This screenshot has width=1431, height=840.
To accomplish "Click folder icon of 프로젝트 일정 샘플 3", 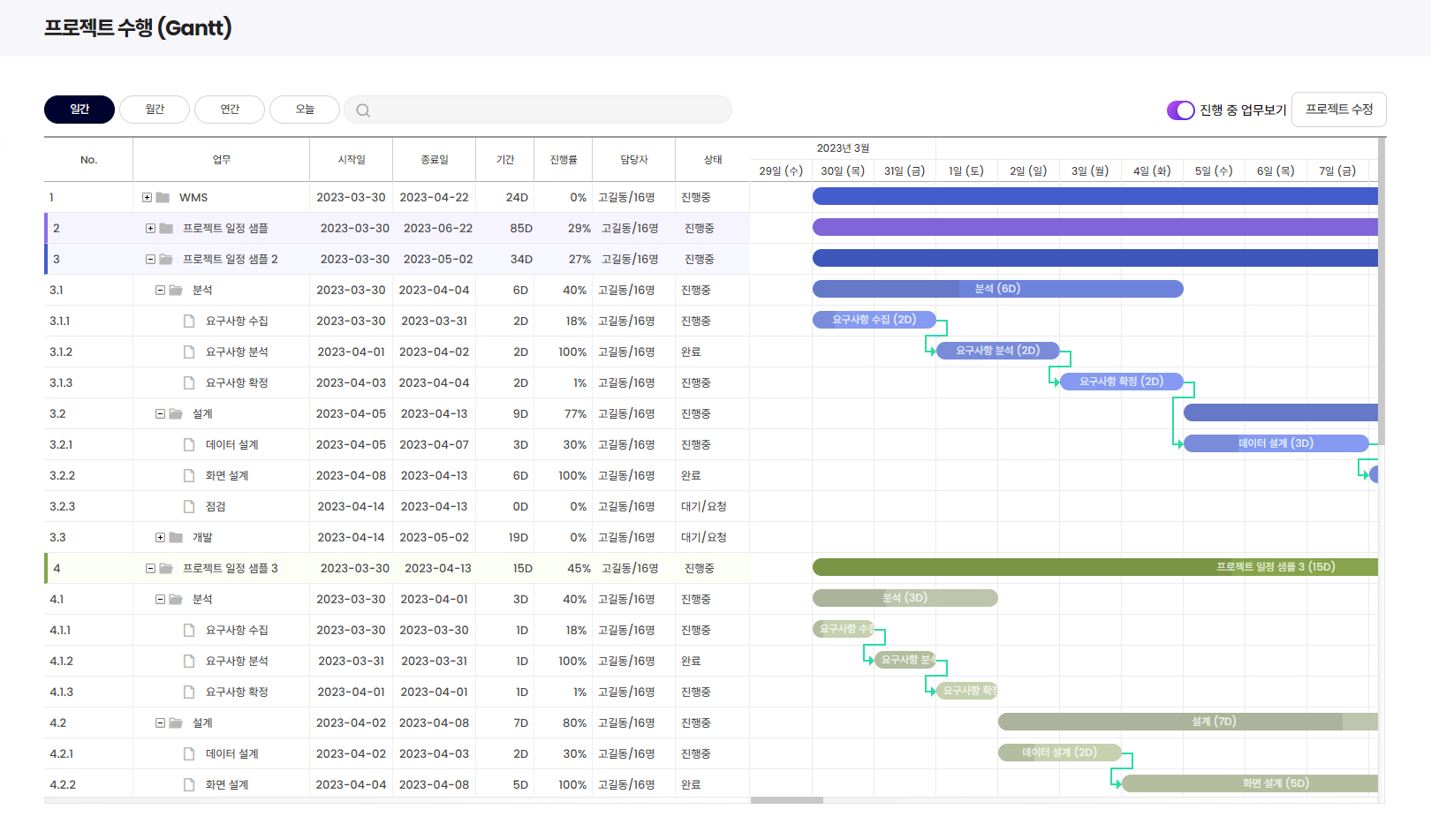I will click(166, 569).
